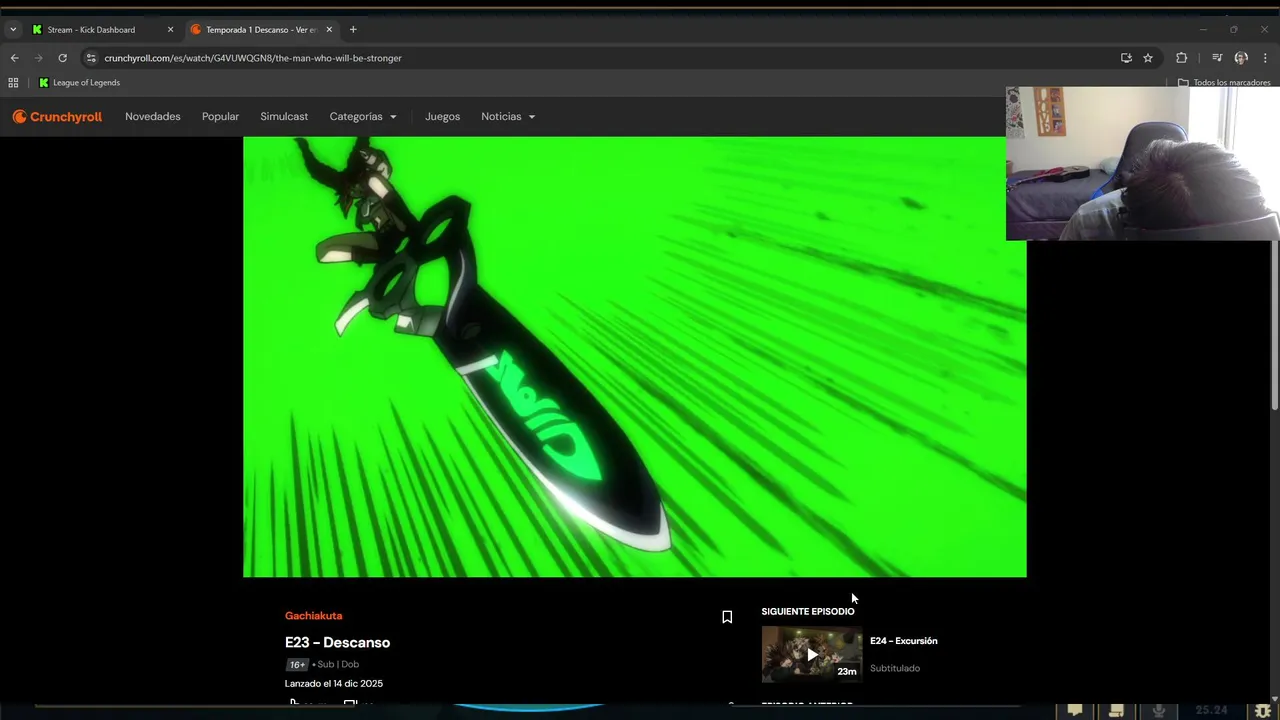Click the 16+ rating badge
The image size is (1280, 720).
[x=297, y=664]
